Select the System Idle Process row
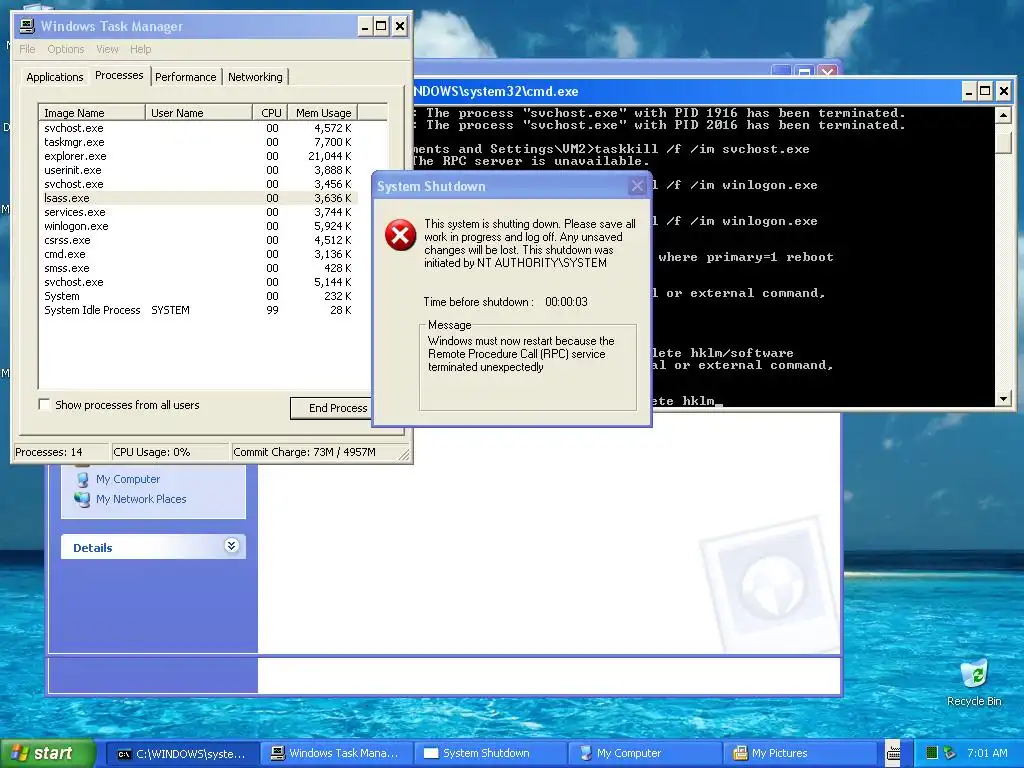1024x768 pixels. pos(199,310)
